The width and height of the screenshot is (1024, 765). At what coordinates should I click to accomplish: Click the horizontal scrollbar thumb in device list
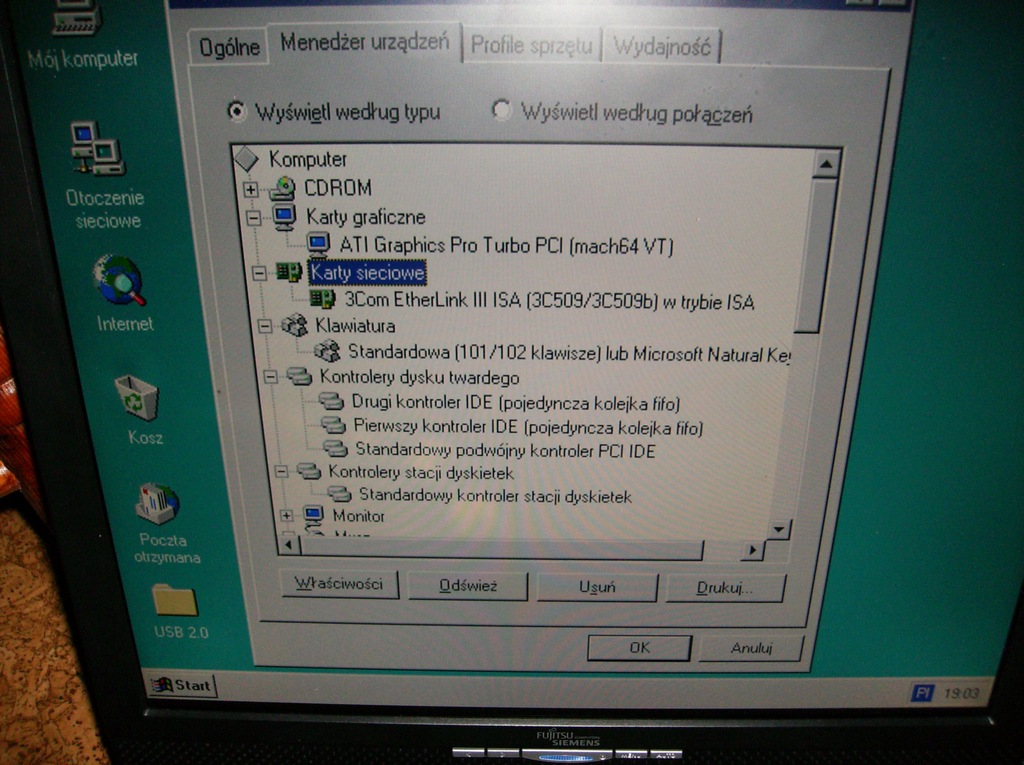(501, 549)
